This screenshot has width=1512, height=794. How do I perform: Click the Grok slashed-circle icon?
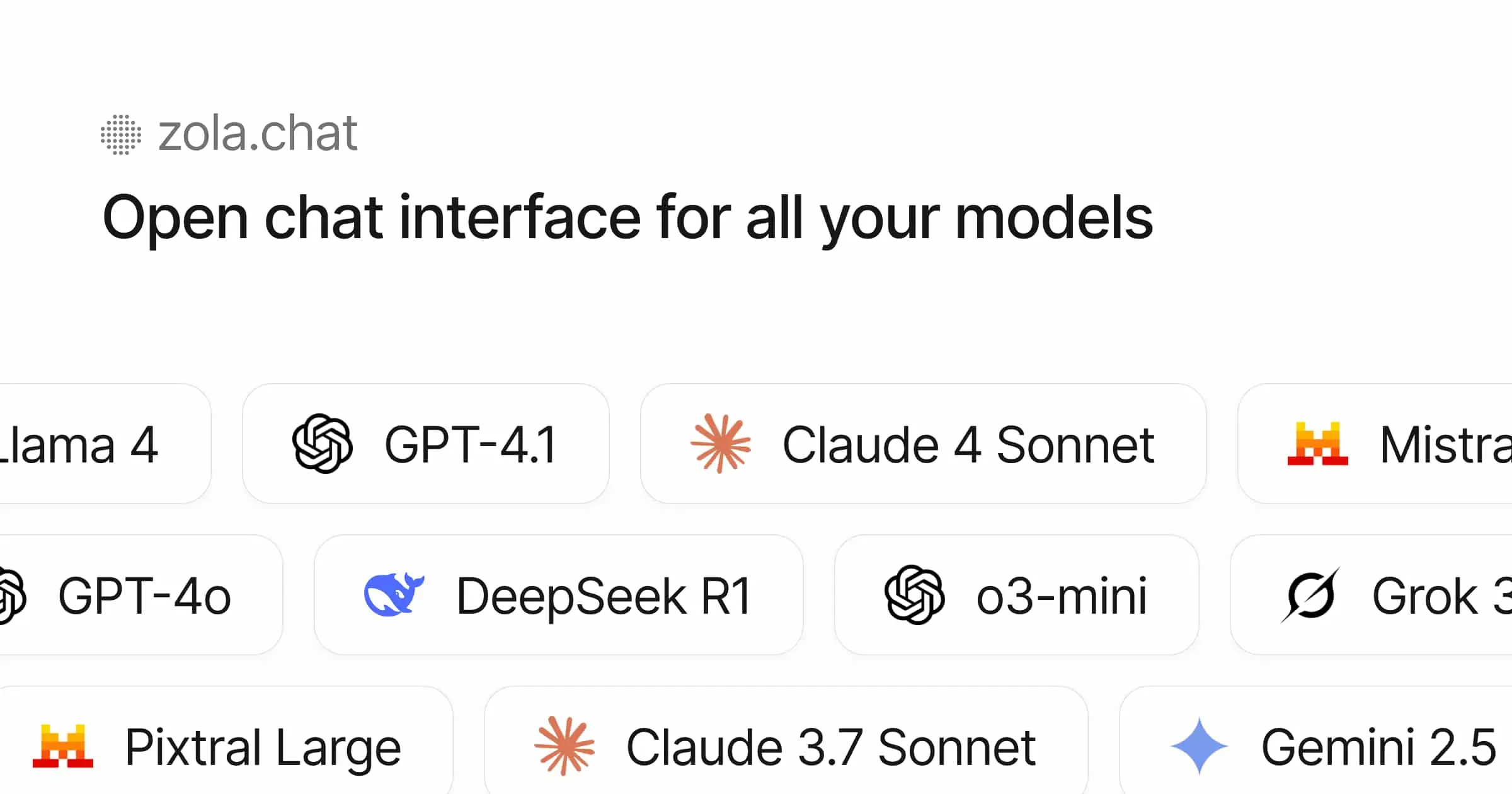pyautogui.click(x=1310, y=594)
